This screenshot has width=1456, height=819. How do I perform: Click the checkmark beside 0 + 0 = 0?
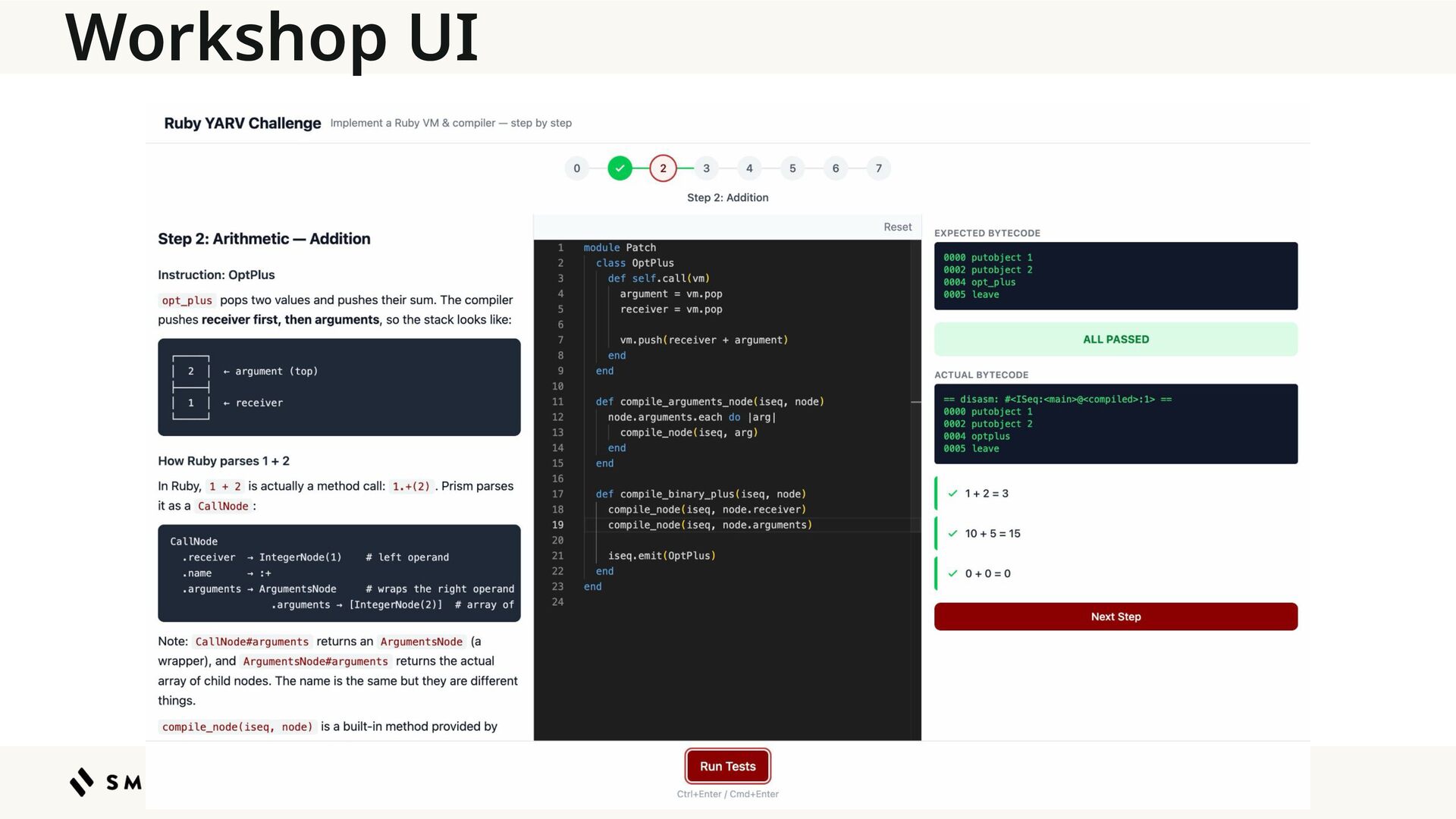tap(952, 574)
